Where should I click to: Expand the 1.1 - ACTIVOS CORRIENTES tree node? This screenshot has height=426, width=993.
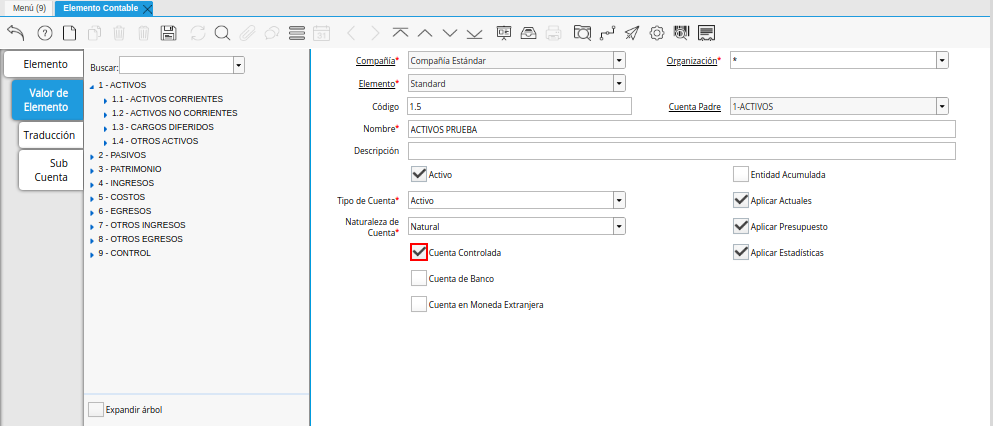(x=105, y=100)
